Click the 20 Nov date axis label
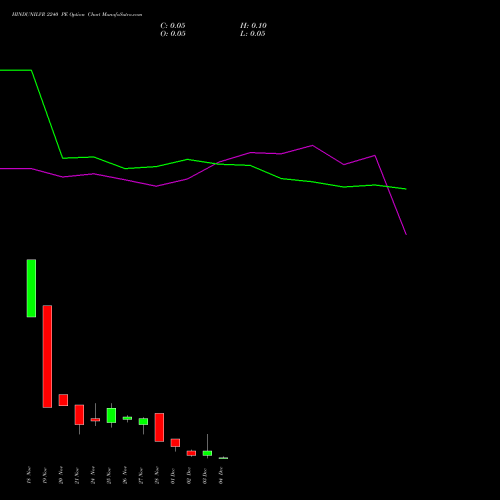Screen dimensions: 500x500 coord(61,475)
